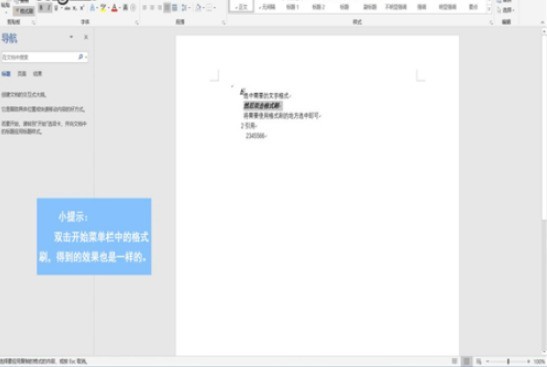Select the 无间隔 (No Spacing) style
The width and height of the screenshot is (547, 367).
pos(267,7)
